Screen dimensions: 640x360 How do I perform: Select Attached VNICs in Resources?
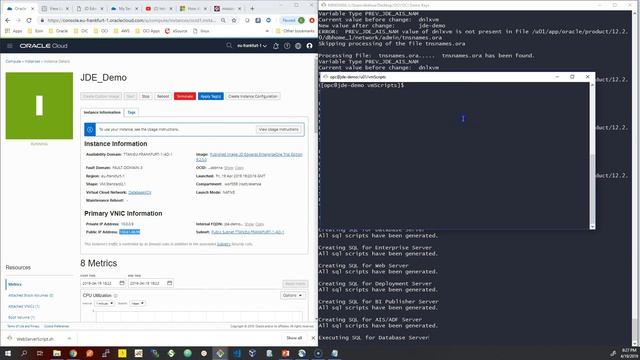24,306
